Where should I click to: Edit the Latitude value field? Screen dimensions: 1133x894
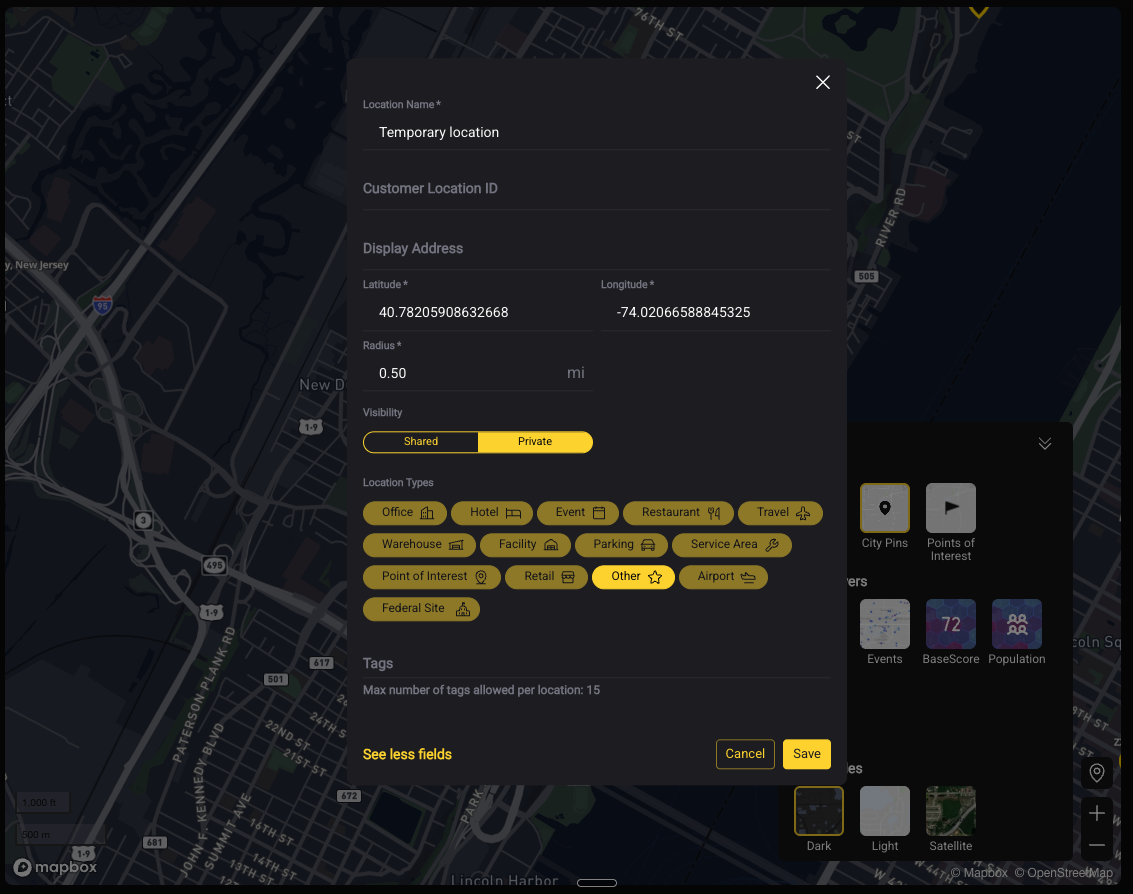coord(478,312)
